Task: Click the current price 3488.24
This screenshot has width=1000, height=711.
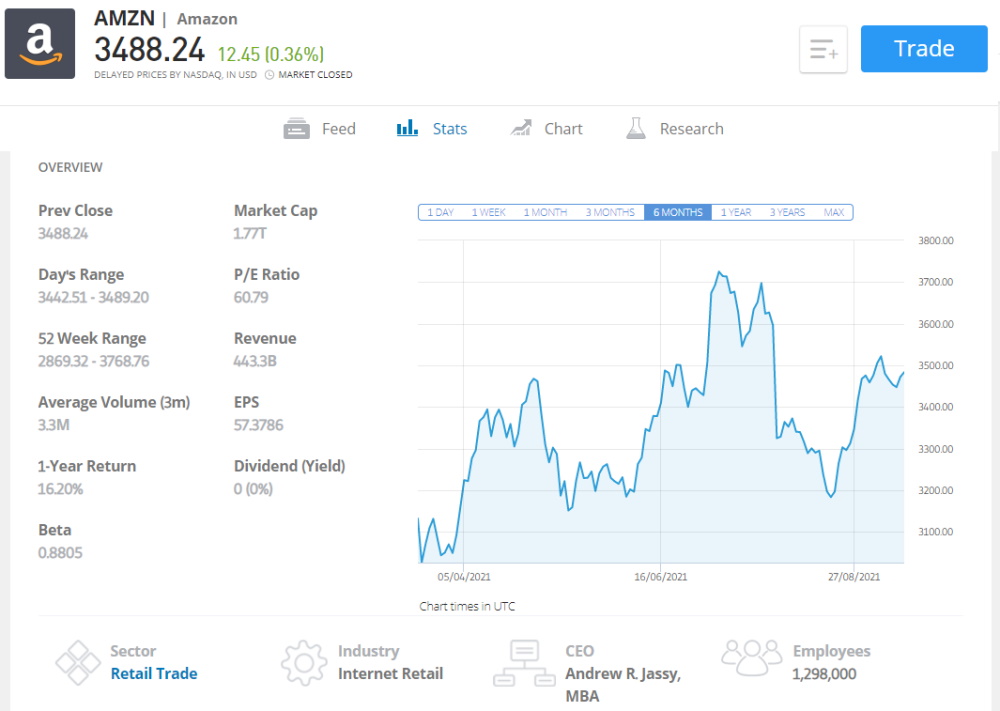Action: (x=149, y=50)
